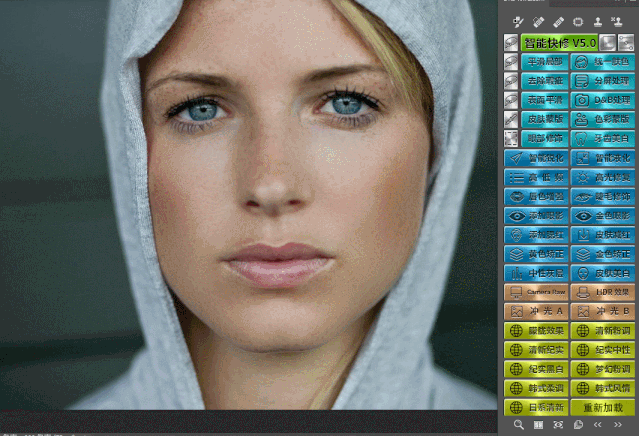639x436 pixels.
Task: Apply 清新粉调 fresh pink preset
Action: click(603, 330)
